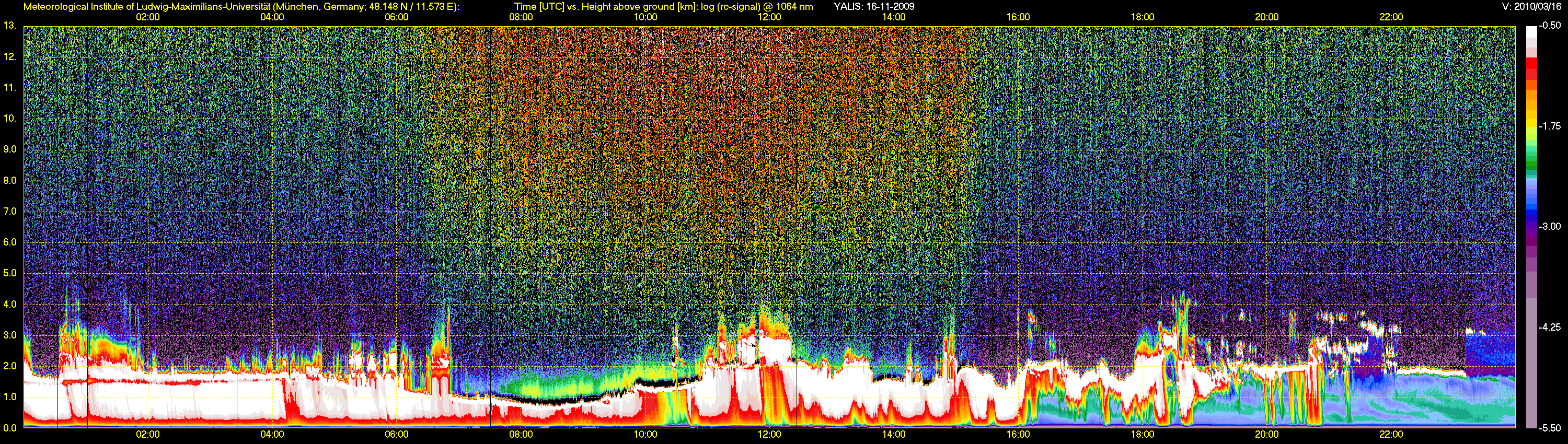Click the 10:00 label on the bottom time axis
Viewport: 1568px width, 444px height.
click(x=645, y=434)
